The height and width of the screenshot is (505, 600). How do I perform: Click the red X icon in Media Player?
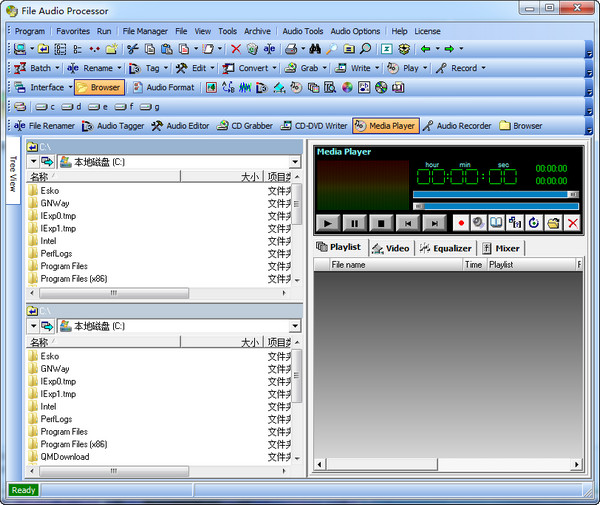[x=572, y=223]
